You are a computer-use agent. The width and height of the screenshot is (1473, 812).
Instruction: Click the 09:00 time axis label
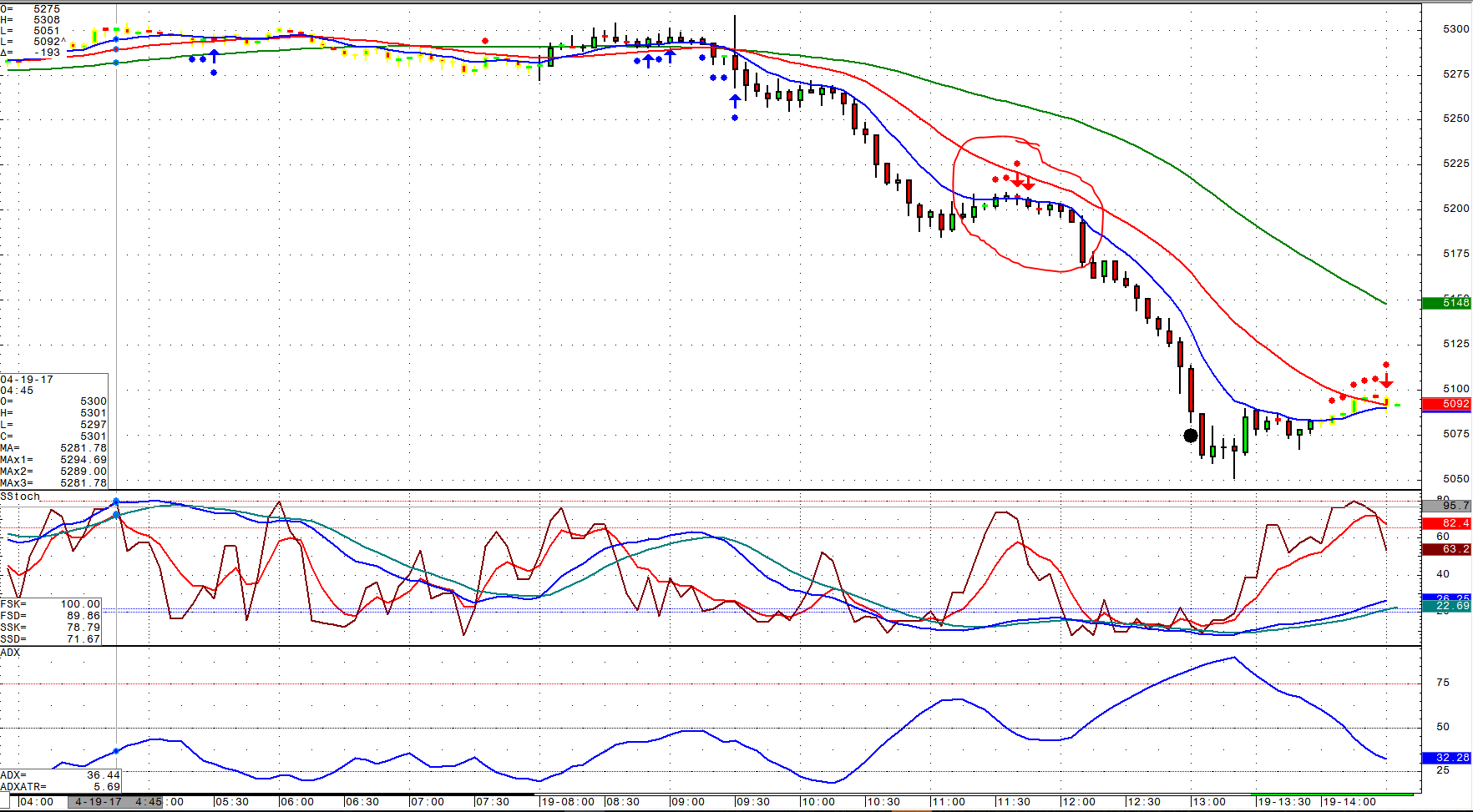point(688,802)
